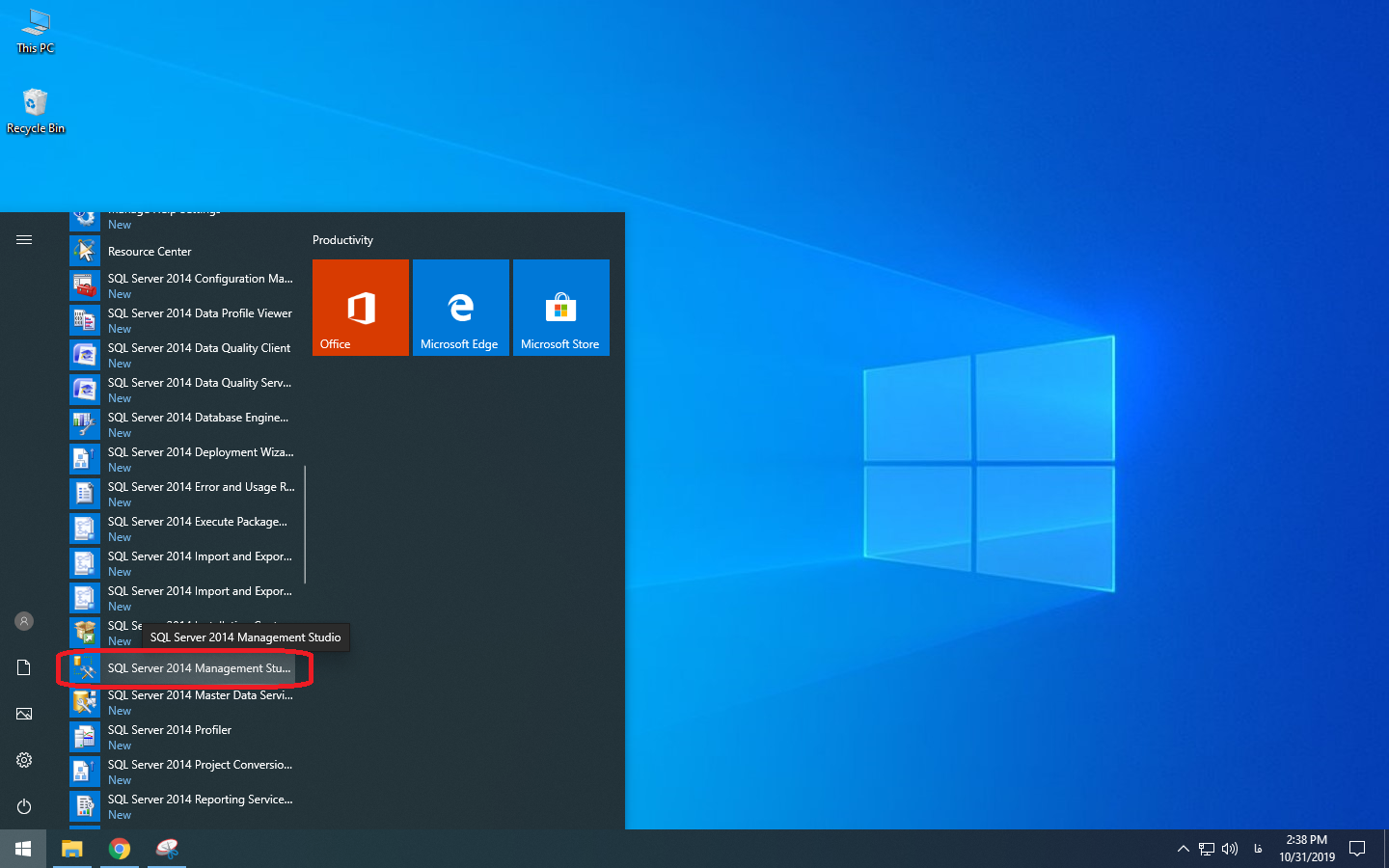Viewport: 1389px width, 868px height.
Task: Select SQL Server 2014 Profiler text
Action: tap(170, 730)
